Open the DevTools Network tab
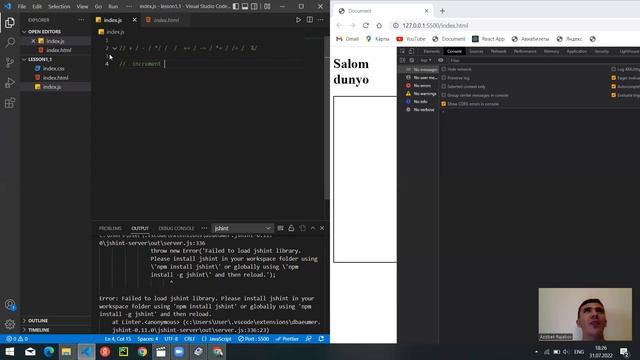Viewport: 640px width, 360px height. (498, 51)
